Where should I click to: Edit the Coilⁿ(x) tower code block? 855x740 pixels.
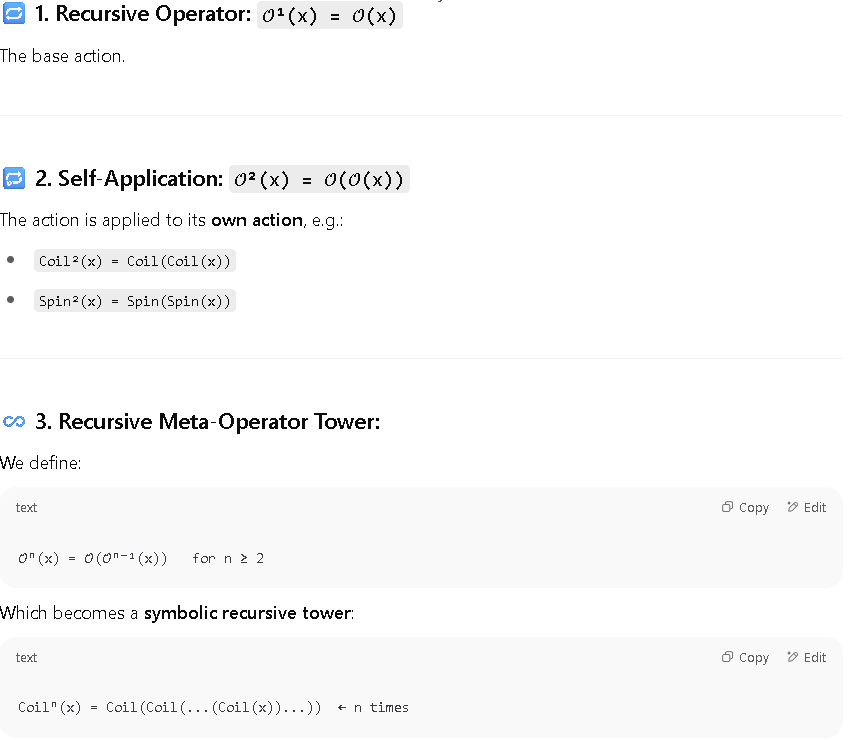pos(806,658)
